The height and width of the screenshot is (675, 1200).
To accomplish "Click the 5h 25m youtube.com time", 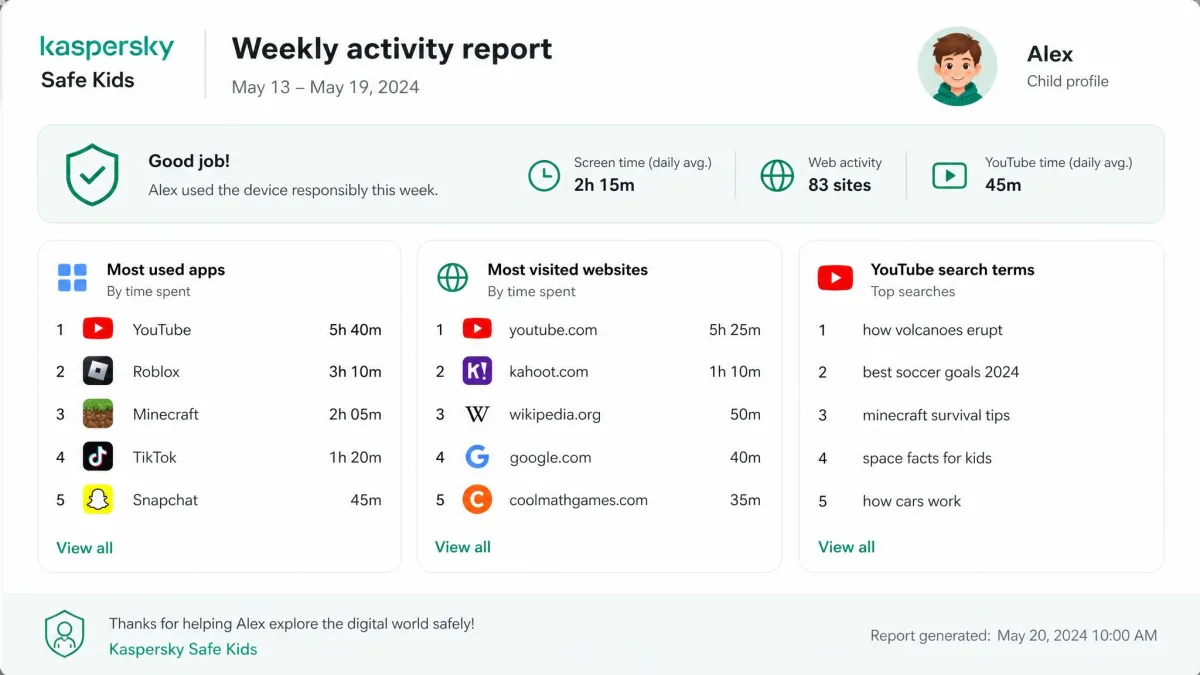I will [x=735, y=330].
